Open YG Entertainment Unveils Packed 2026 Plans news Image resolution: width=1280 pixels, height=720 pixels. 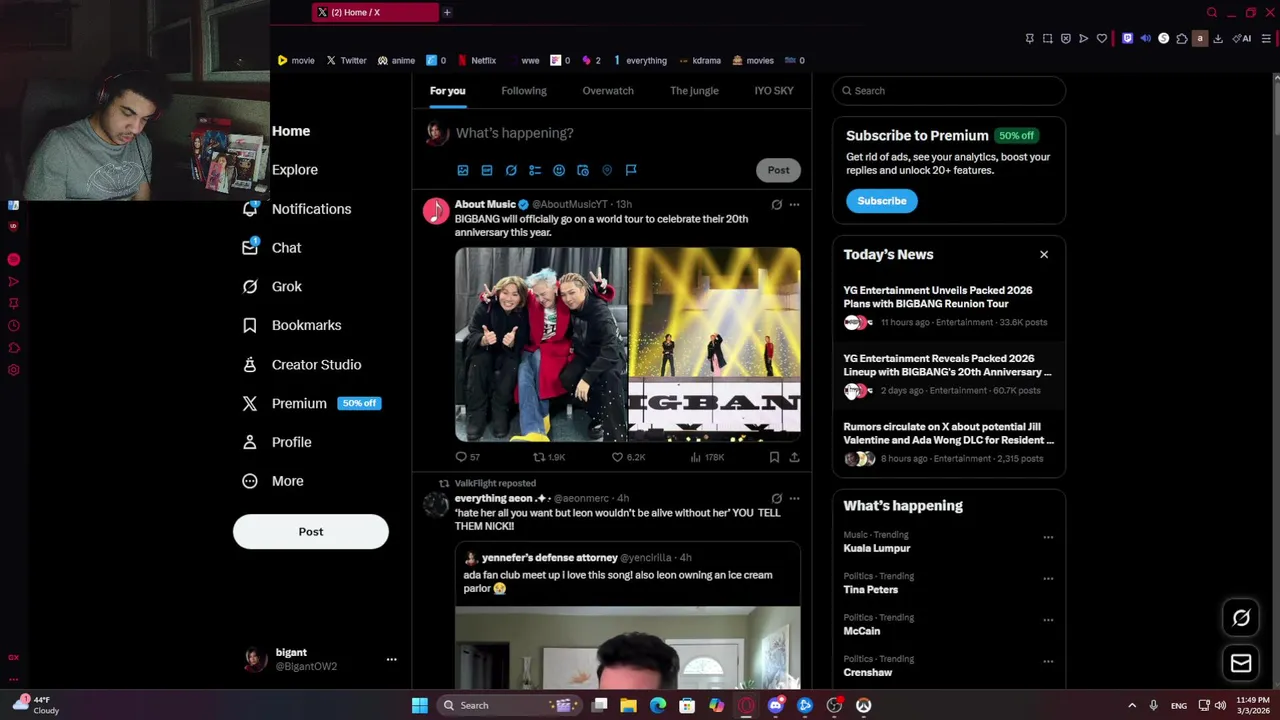(x=948, y=306)
